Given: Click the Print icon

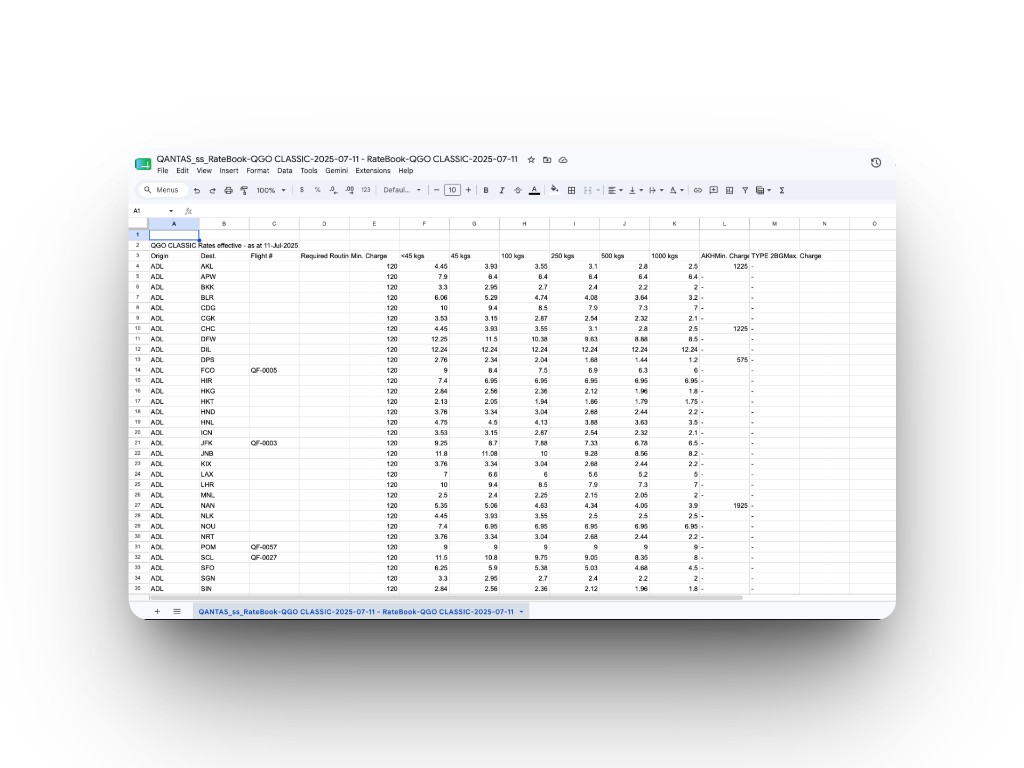Looking at the screenshot, I should coord(228,191).
